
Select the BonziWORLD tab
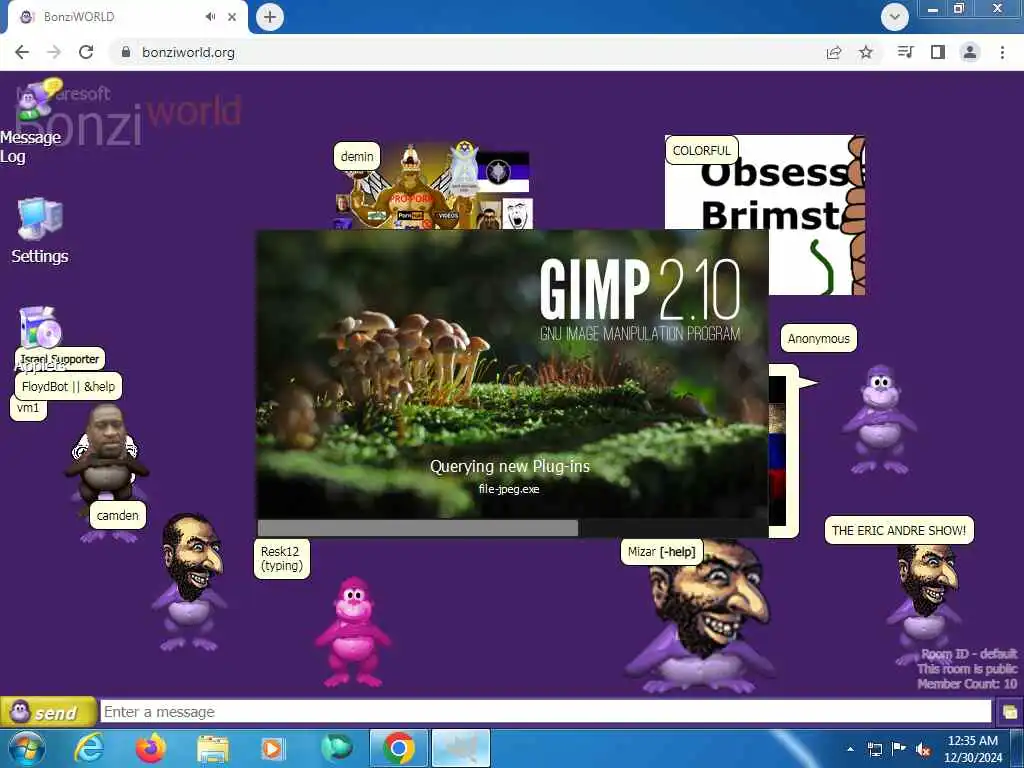tap(127, 17)
